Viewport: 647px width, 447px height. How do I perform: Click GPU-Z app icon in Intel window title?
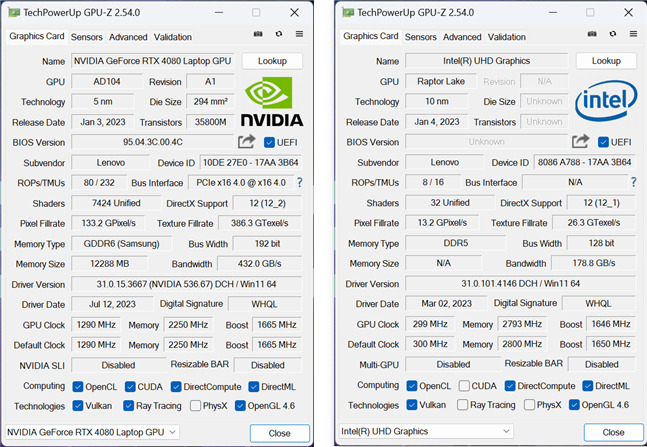(x=348, y=13)
